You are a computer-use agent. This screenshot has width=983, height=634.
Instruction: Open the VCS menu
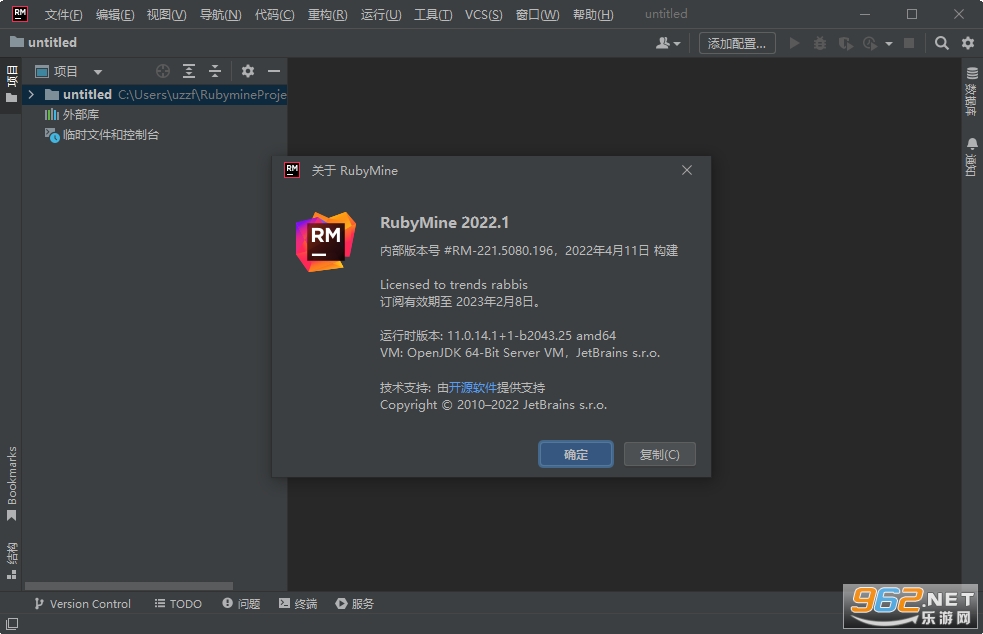pyautogui.click(x=483, y=14)
